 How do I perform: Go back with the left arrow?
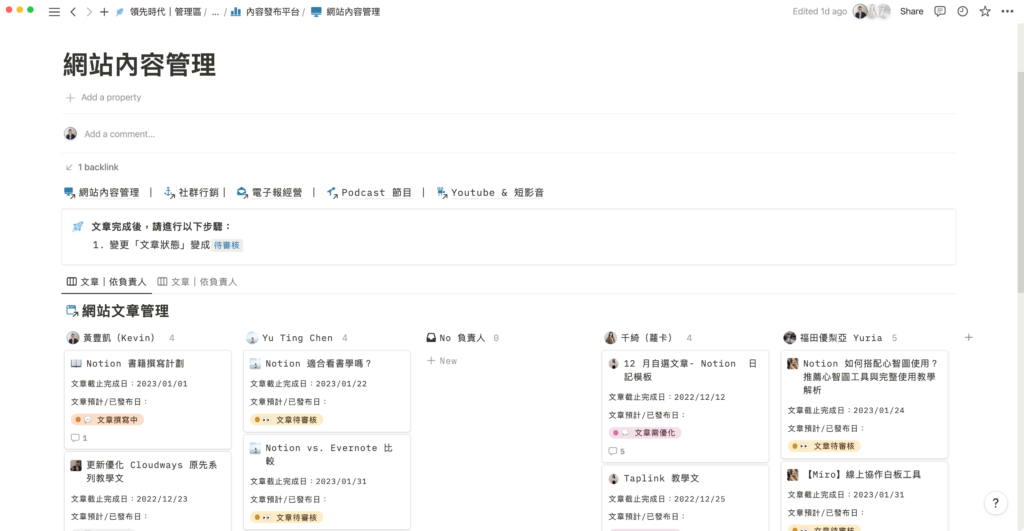[x=73, y=12]
